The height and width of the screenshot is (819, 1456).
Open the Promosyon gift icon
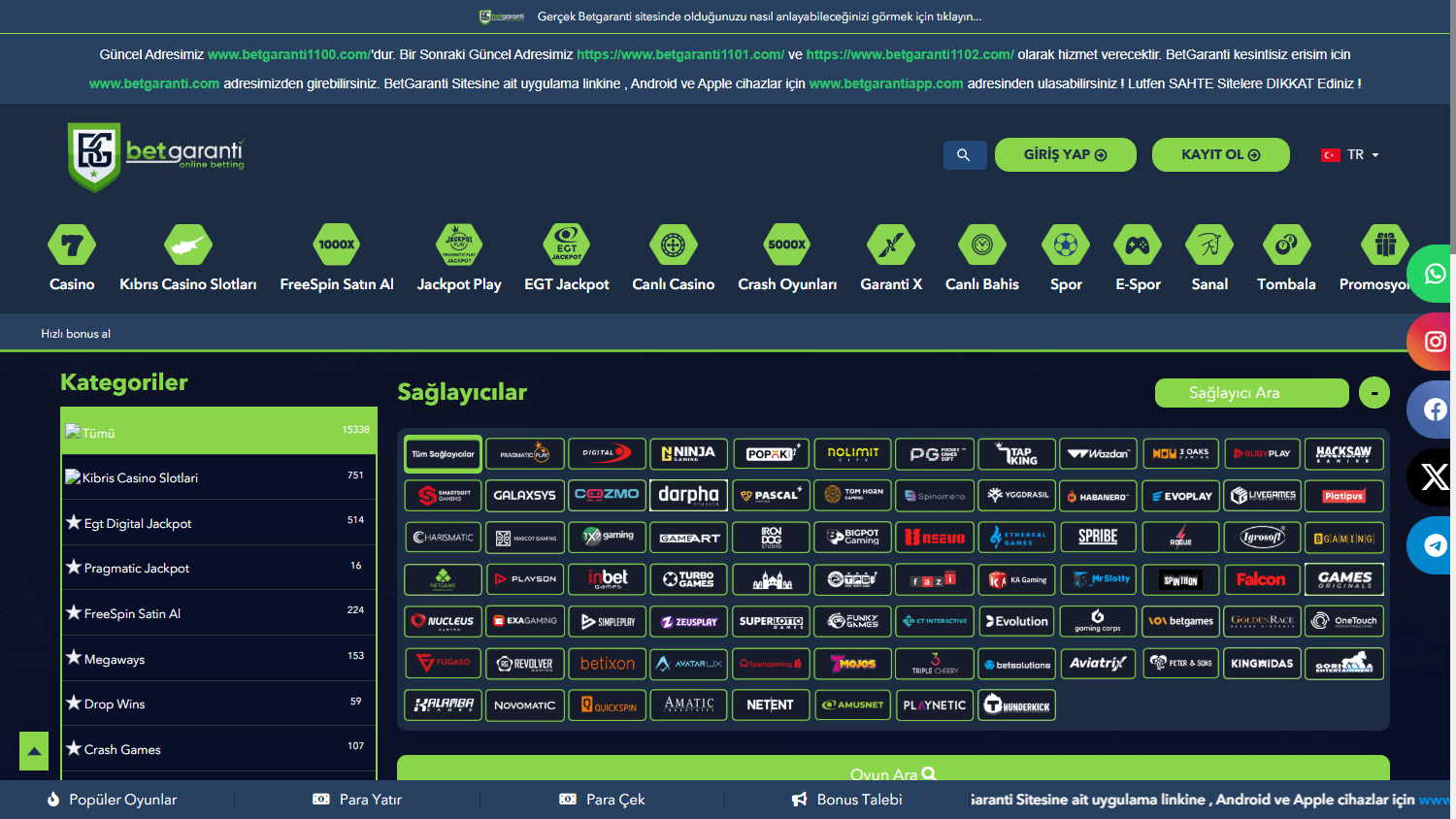1384,245
